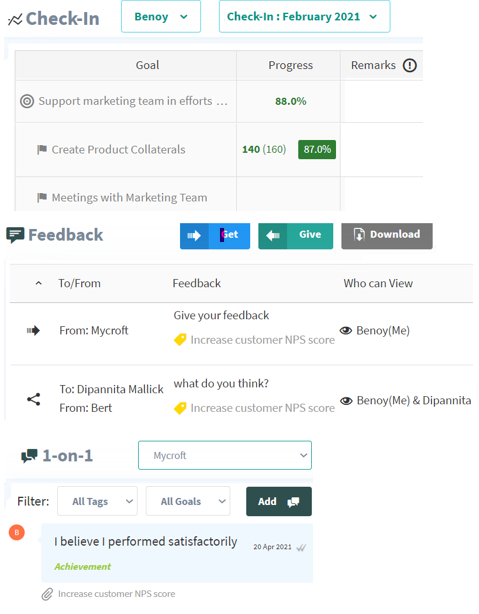
Task: Click the flag icon next to Meetings with Marketing Team
Action: (x=42, y=197)
